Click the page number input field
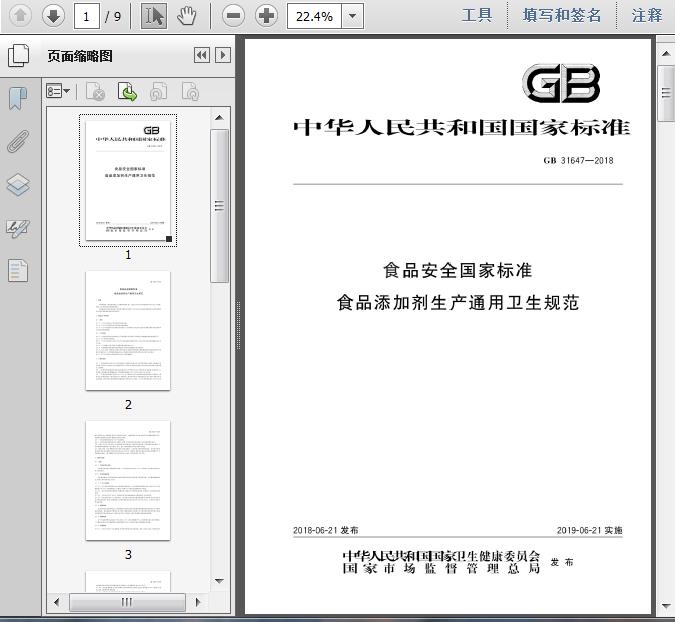Viewport: 675px width, 622px height. 88,15
